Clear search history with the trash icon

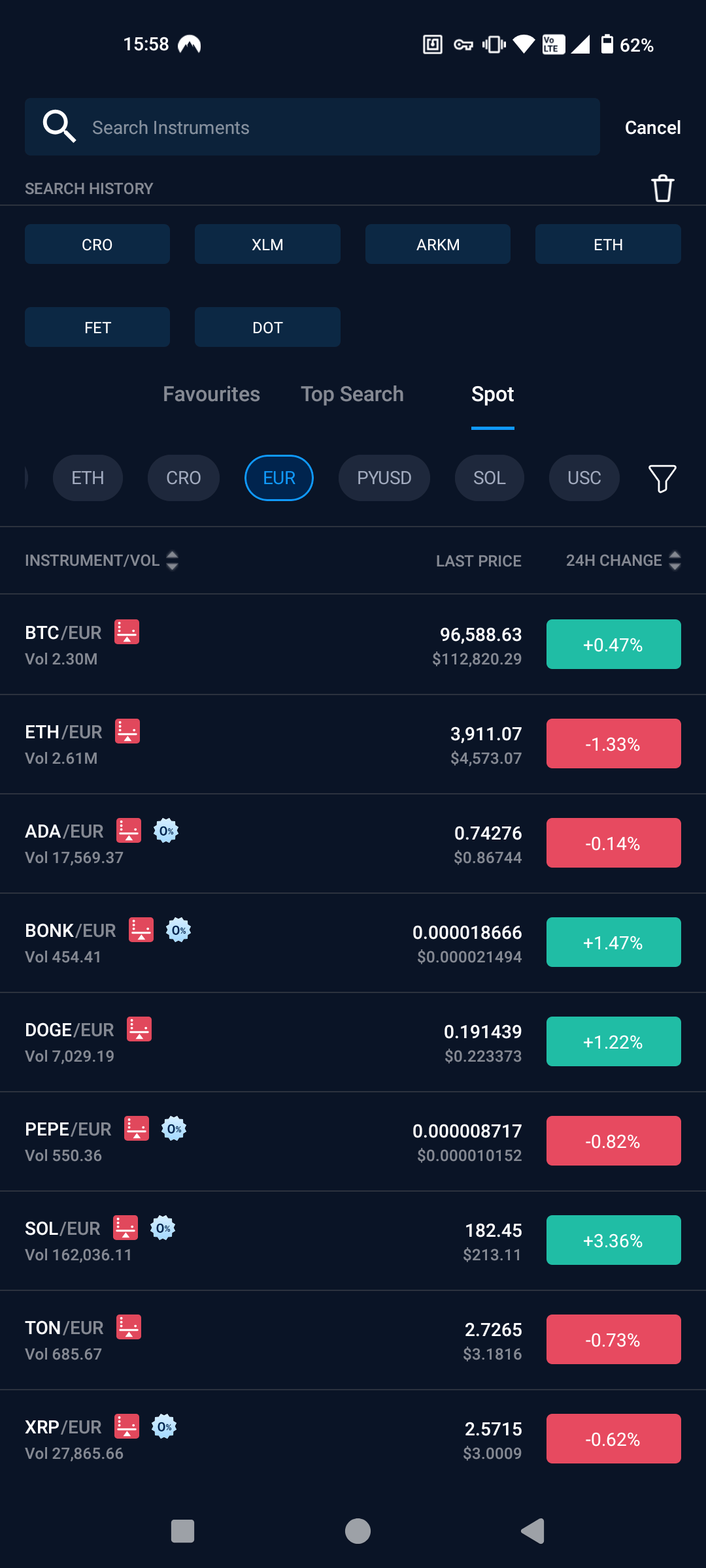(662, 188)
